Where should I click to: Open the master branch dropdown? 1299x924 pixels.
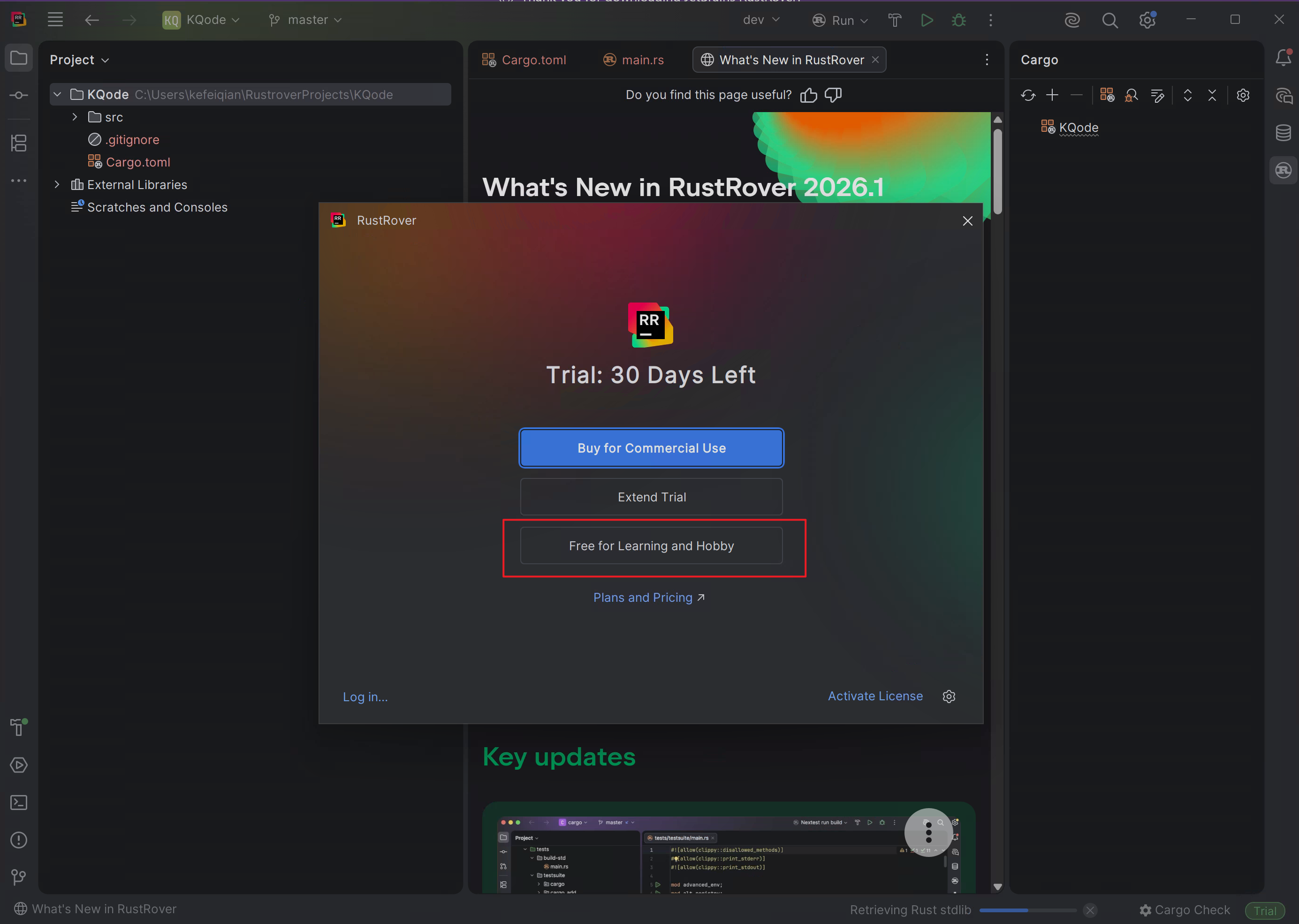[305, 20]
